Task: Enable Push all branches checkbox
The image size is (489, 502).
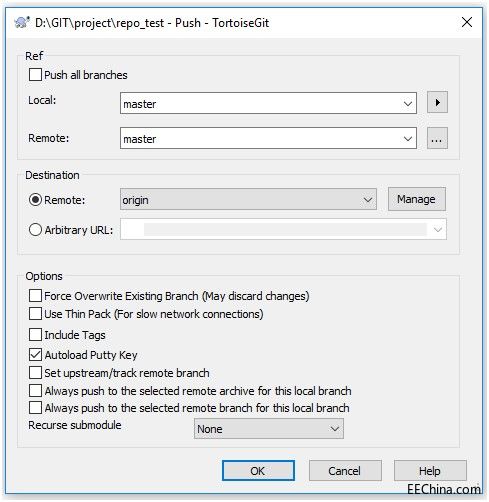Action: (x=35, y=75)
